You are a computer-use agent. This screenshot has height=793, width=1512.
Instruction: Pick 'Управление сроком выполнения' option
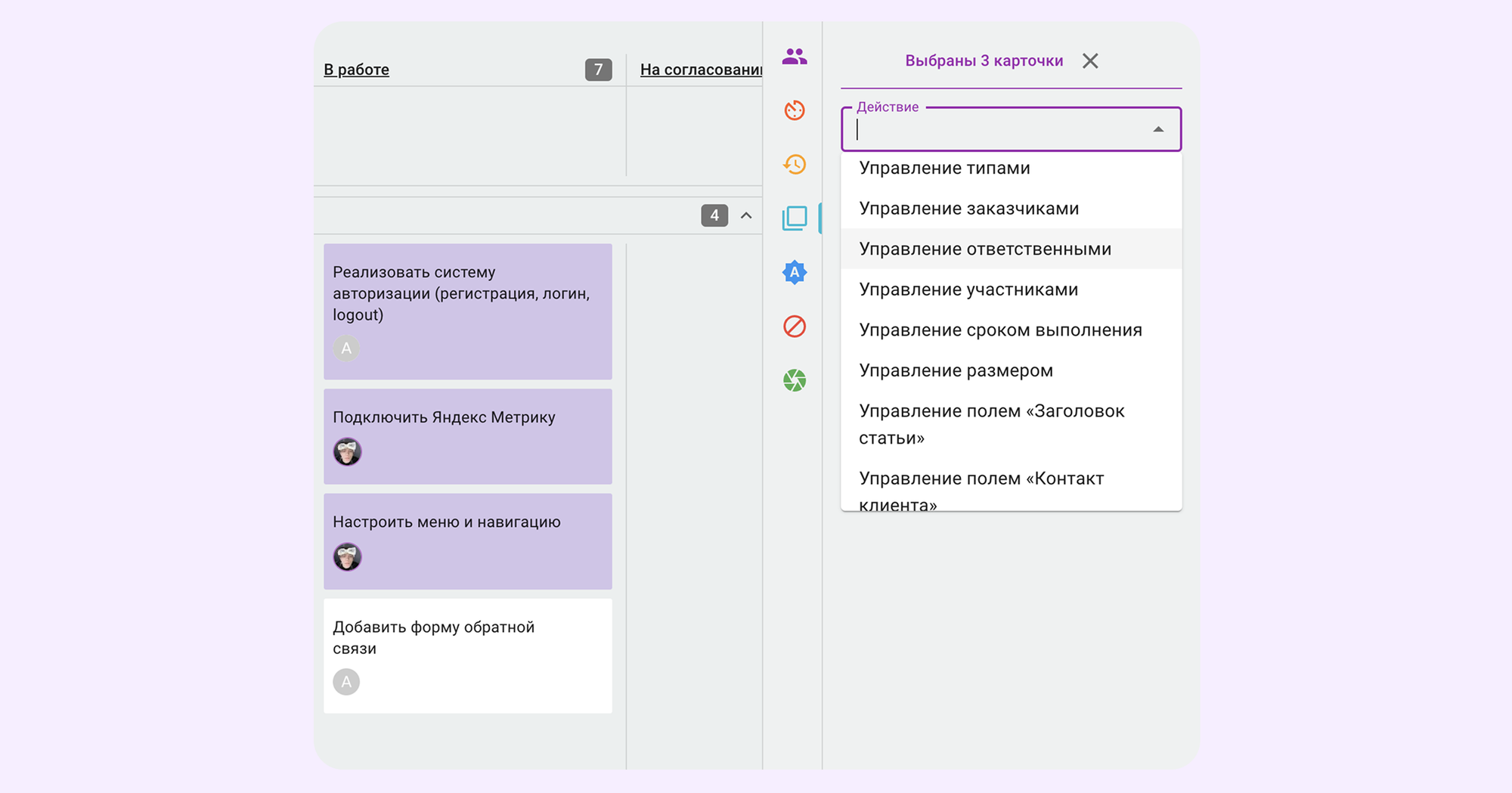coord(999,330)
